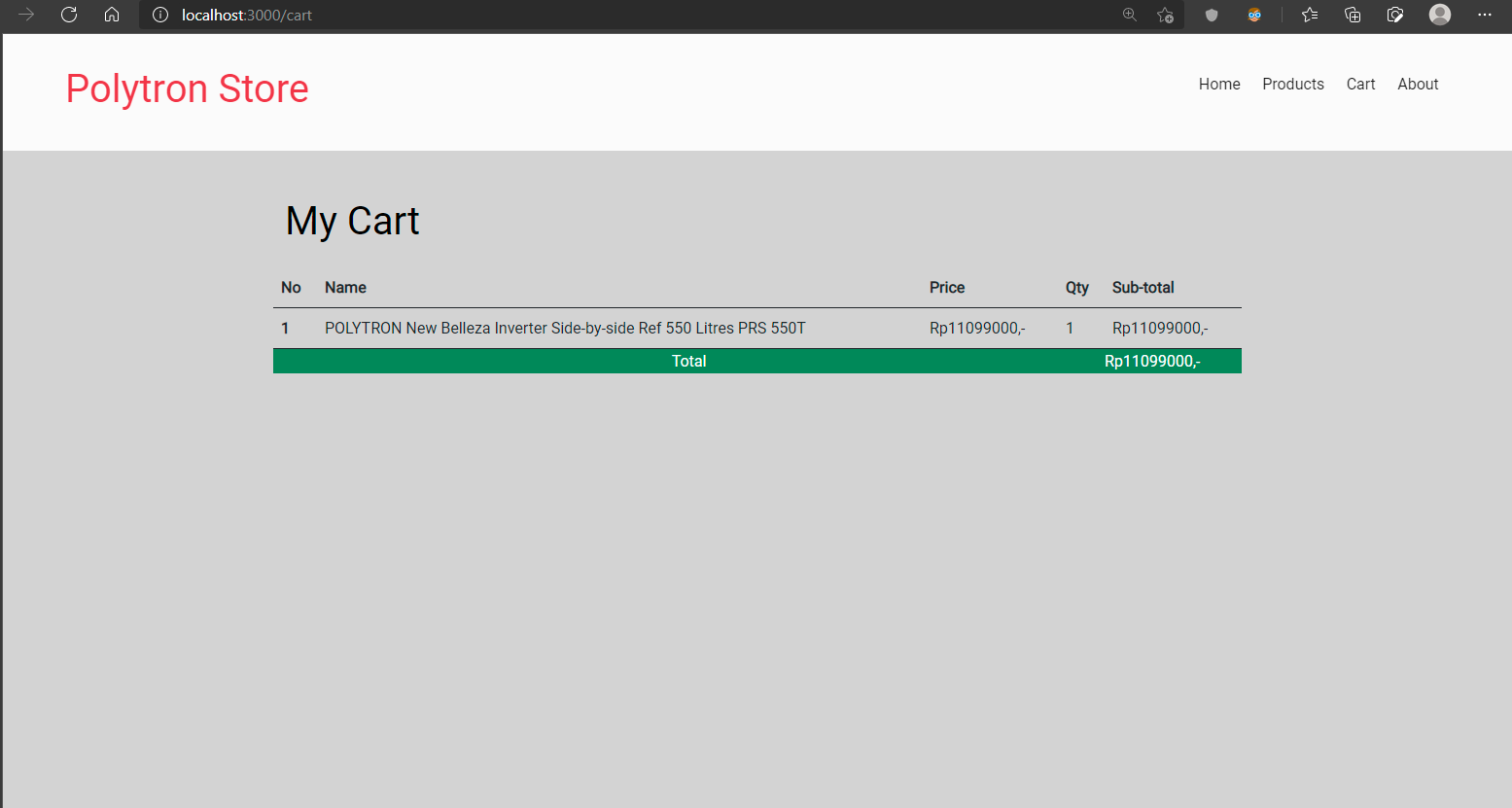This screenshot has height=808, width=1512.
Task: Open browser Collections
Action: (1353, 15)
